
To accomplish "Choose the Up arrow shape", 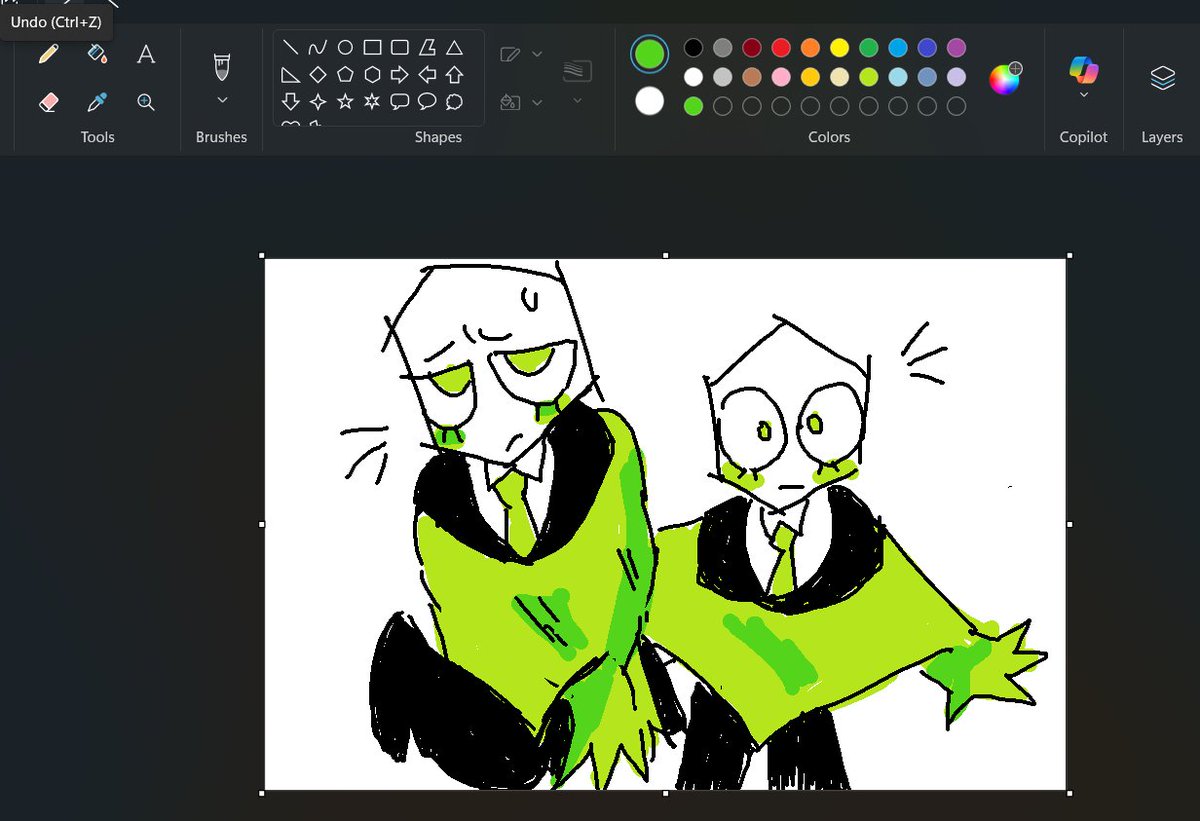I will [454, 74].
